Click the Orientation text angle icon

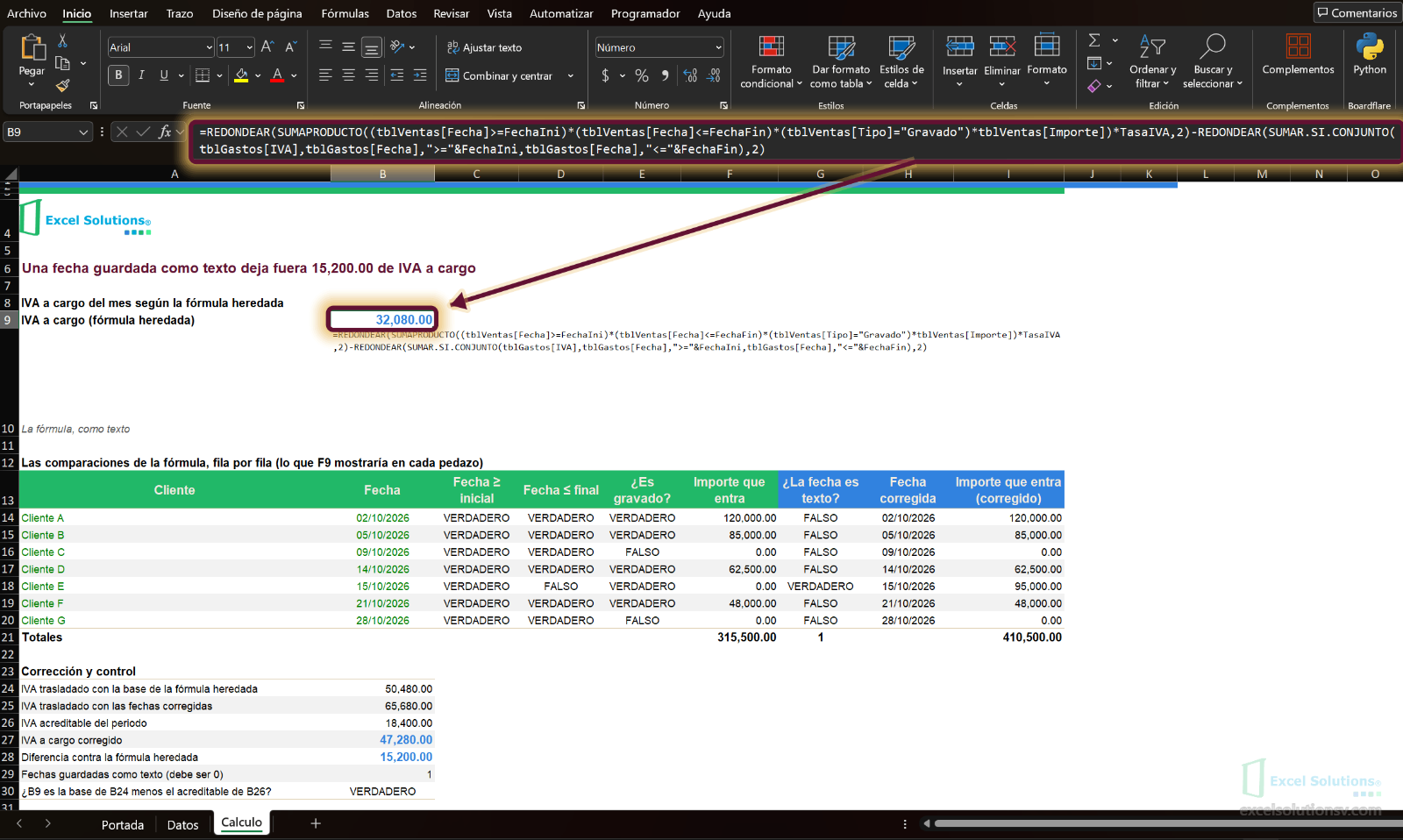pyautogui.click(x=397, y=47)
